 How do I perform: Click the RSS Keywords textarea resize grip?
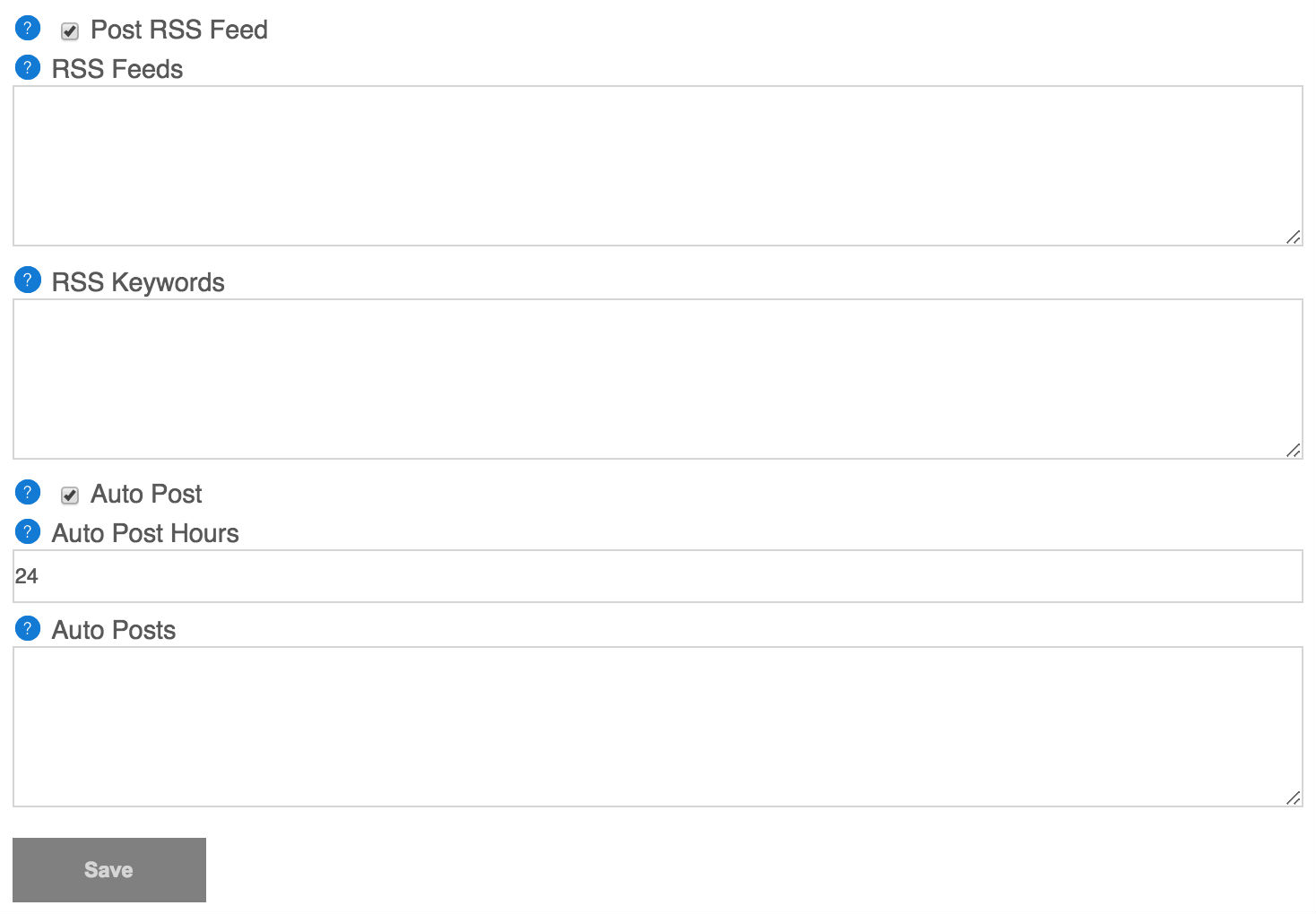(1293, 450)
